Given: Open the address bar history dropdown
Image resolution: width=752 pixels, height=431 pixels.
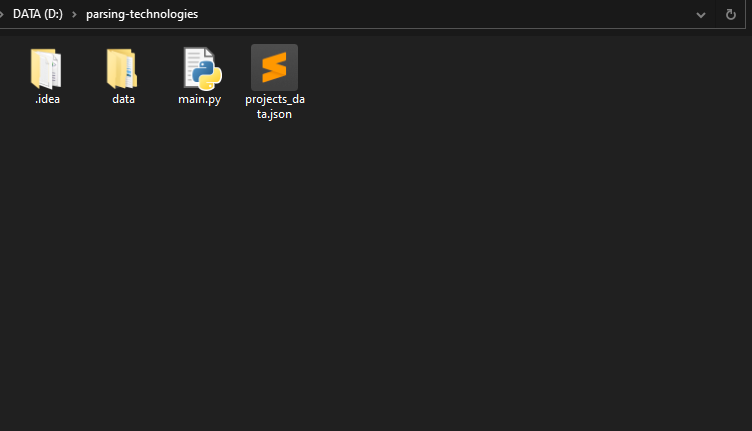Looking at the screenshot, I should coord(701,15).
